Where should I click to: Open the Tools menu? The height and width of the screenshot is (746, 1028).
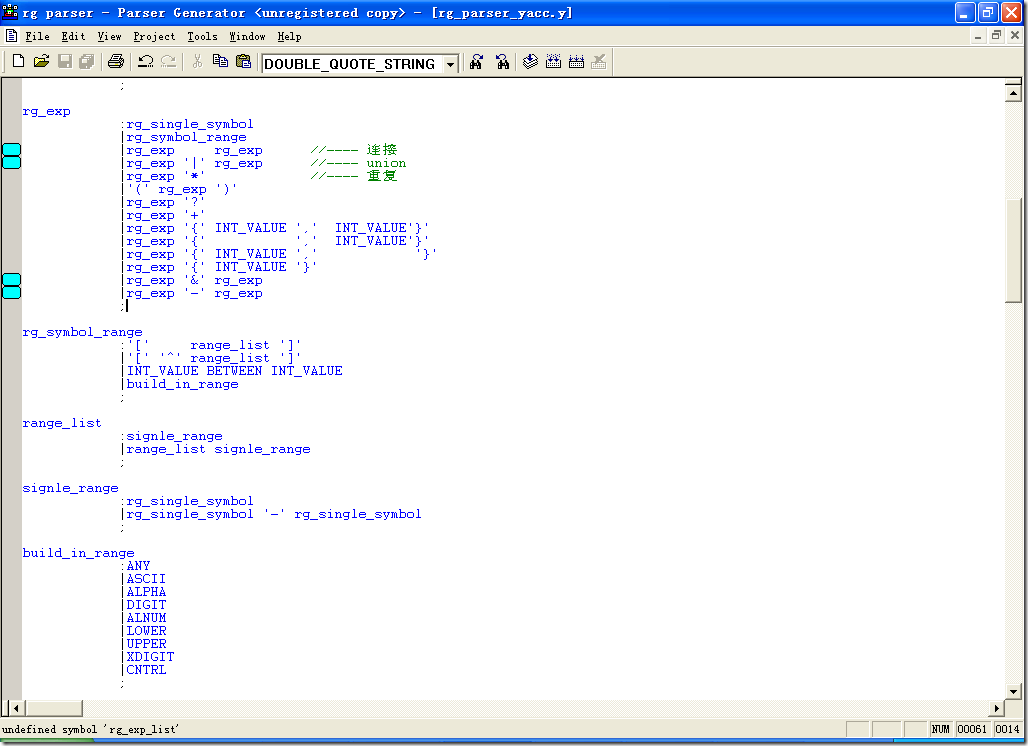pos(202,37)
